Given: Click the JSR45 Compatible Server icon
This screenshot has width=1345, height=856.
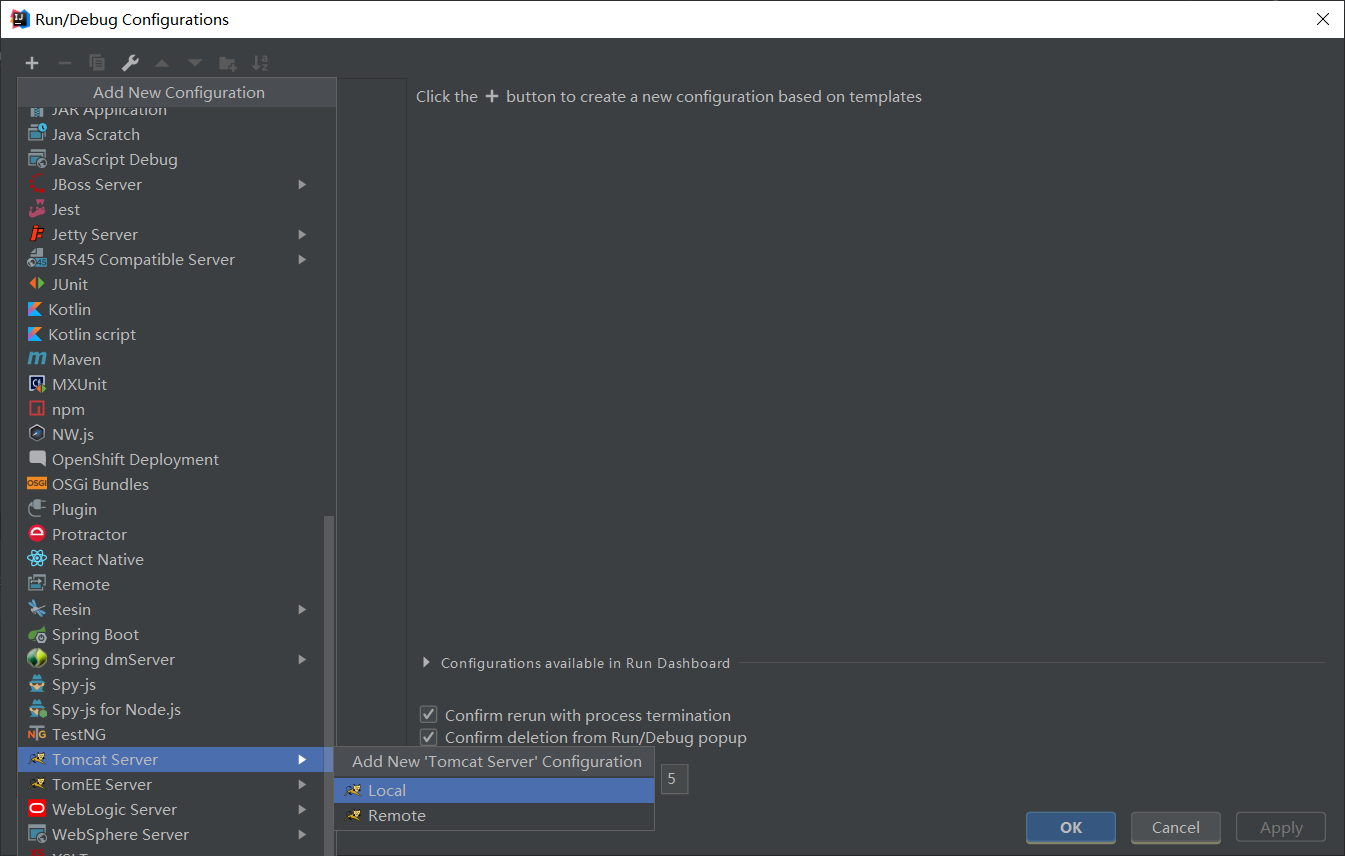Looking at the screenshot, I should (37, 259).
